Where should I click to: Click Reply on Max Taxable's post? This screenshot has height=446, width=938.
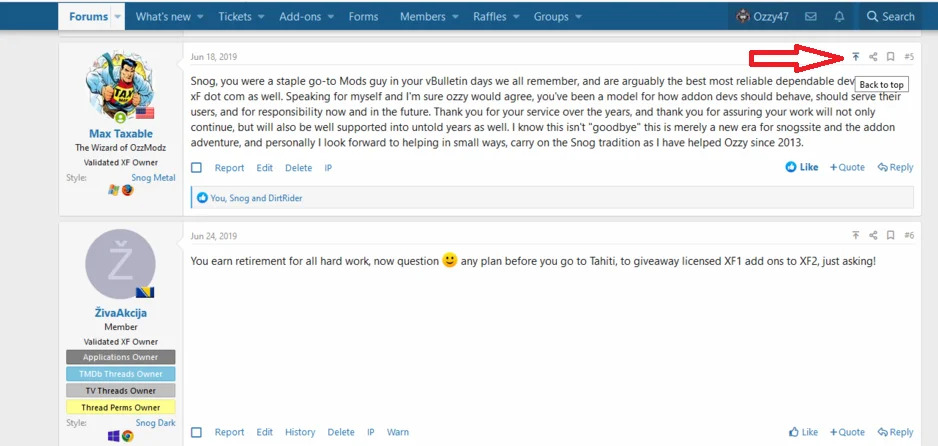(895, 168)
